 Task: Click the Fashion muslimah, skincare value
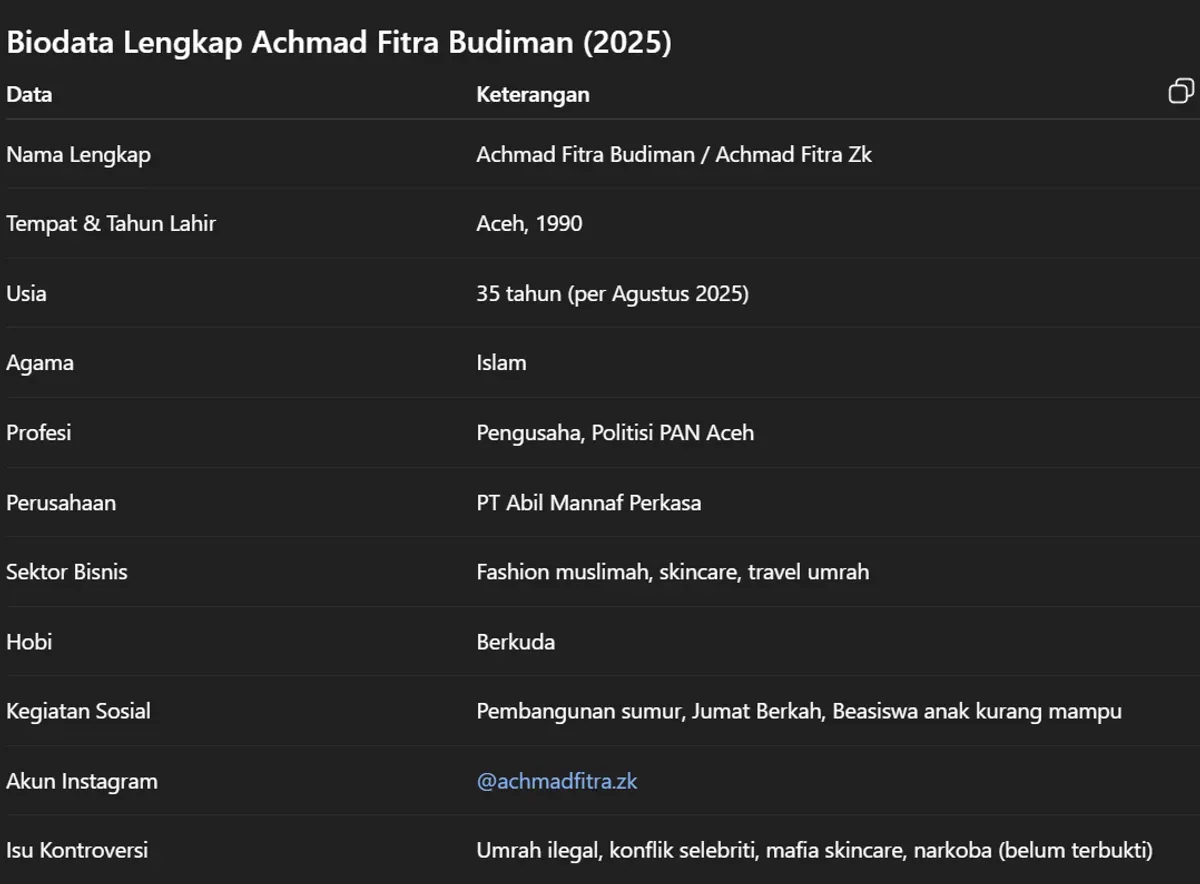coord(673,572)
